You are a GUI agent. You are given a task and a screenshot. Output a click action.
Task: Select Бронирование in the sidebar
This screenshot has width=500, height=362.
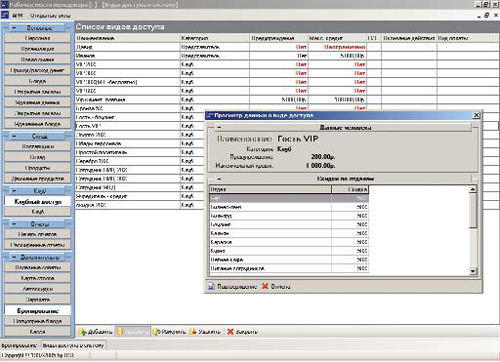coord(37,311)
